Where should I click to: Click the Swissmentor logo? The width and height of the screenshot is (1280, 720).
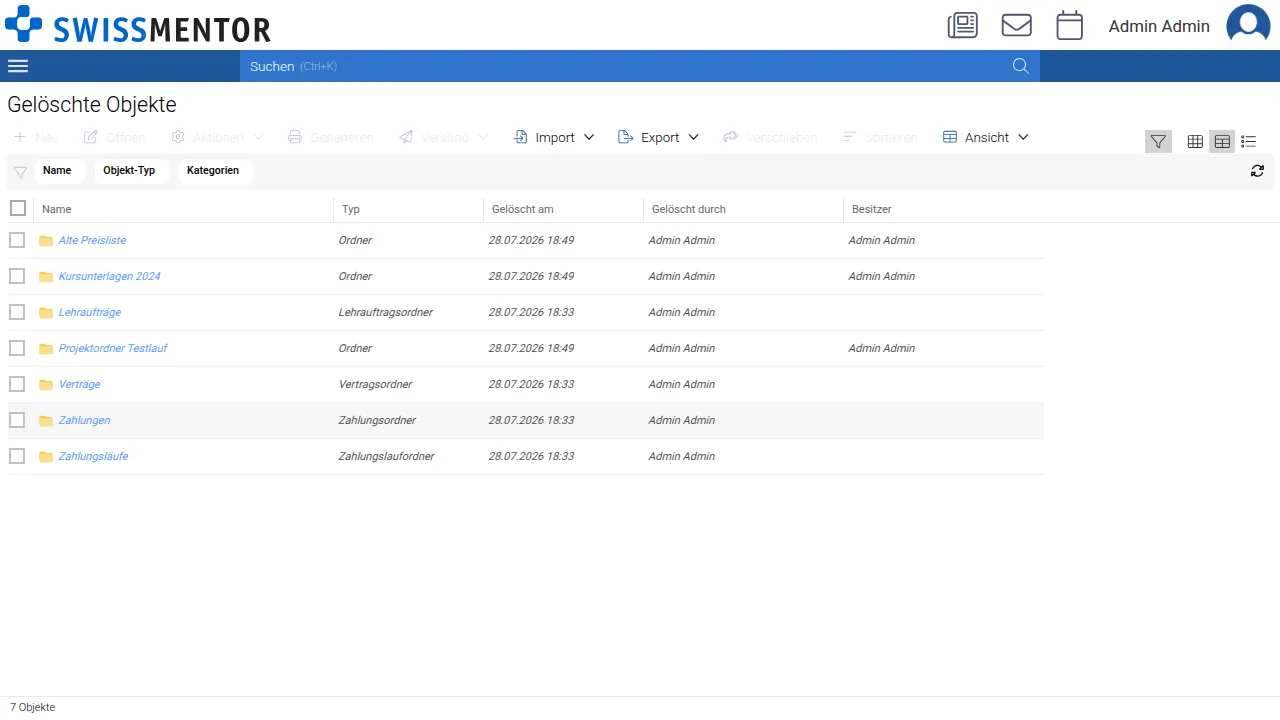138,25
